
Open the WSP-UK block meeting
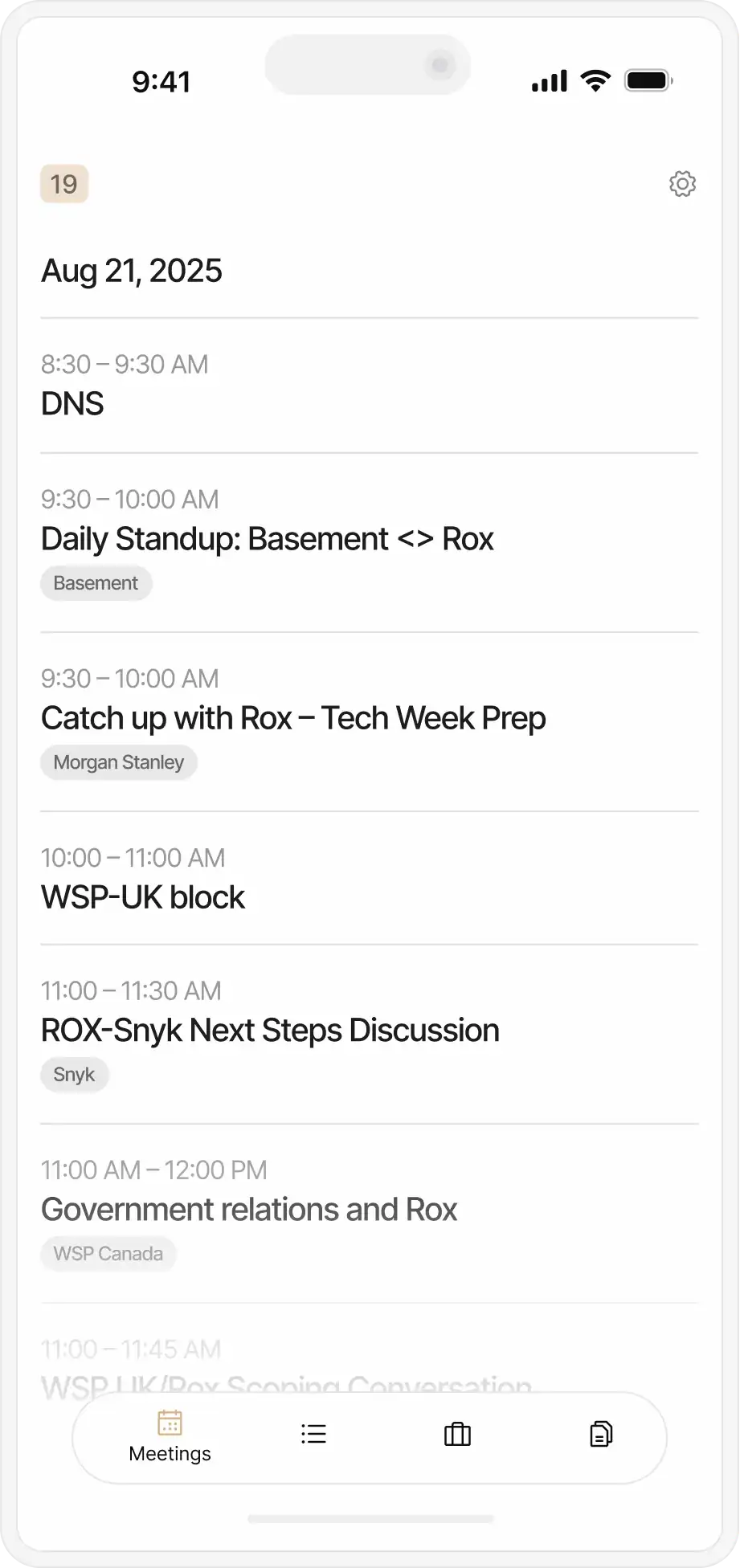pos(143,897)
